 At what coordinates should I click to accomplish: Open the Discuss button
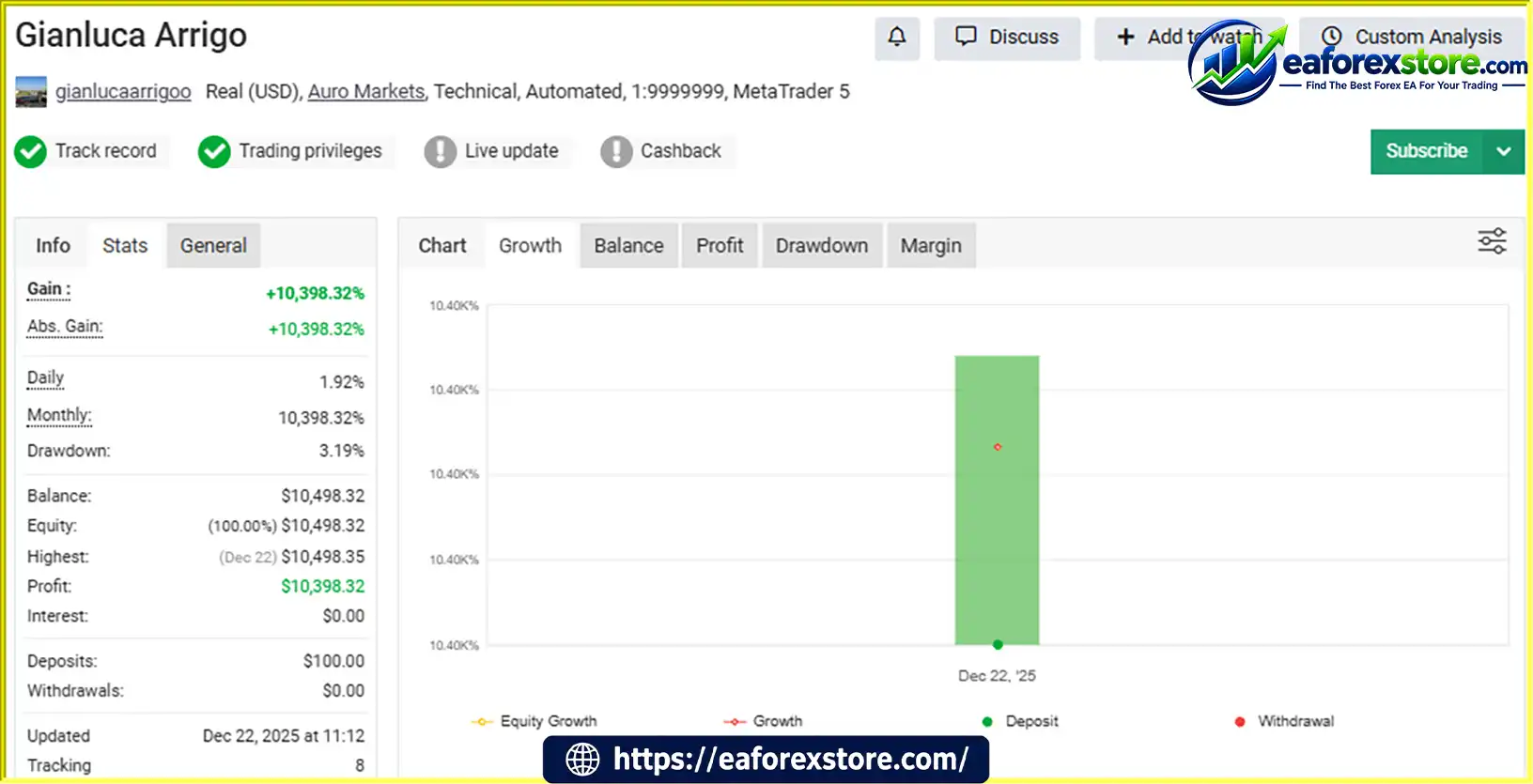1007,38
